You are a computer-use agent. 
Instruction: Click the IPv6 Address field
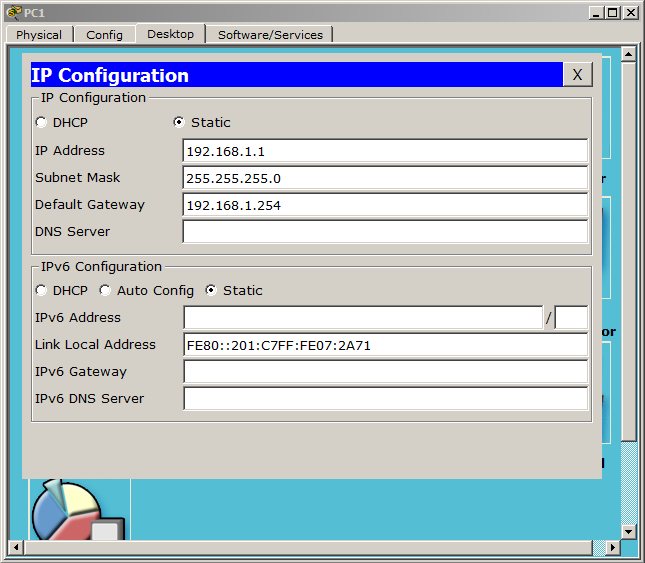click(363, 317)
